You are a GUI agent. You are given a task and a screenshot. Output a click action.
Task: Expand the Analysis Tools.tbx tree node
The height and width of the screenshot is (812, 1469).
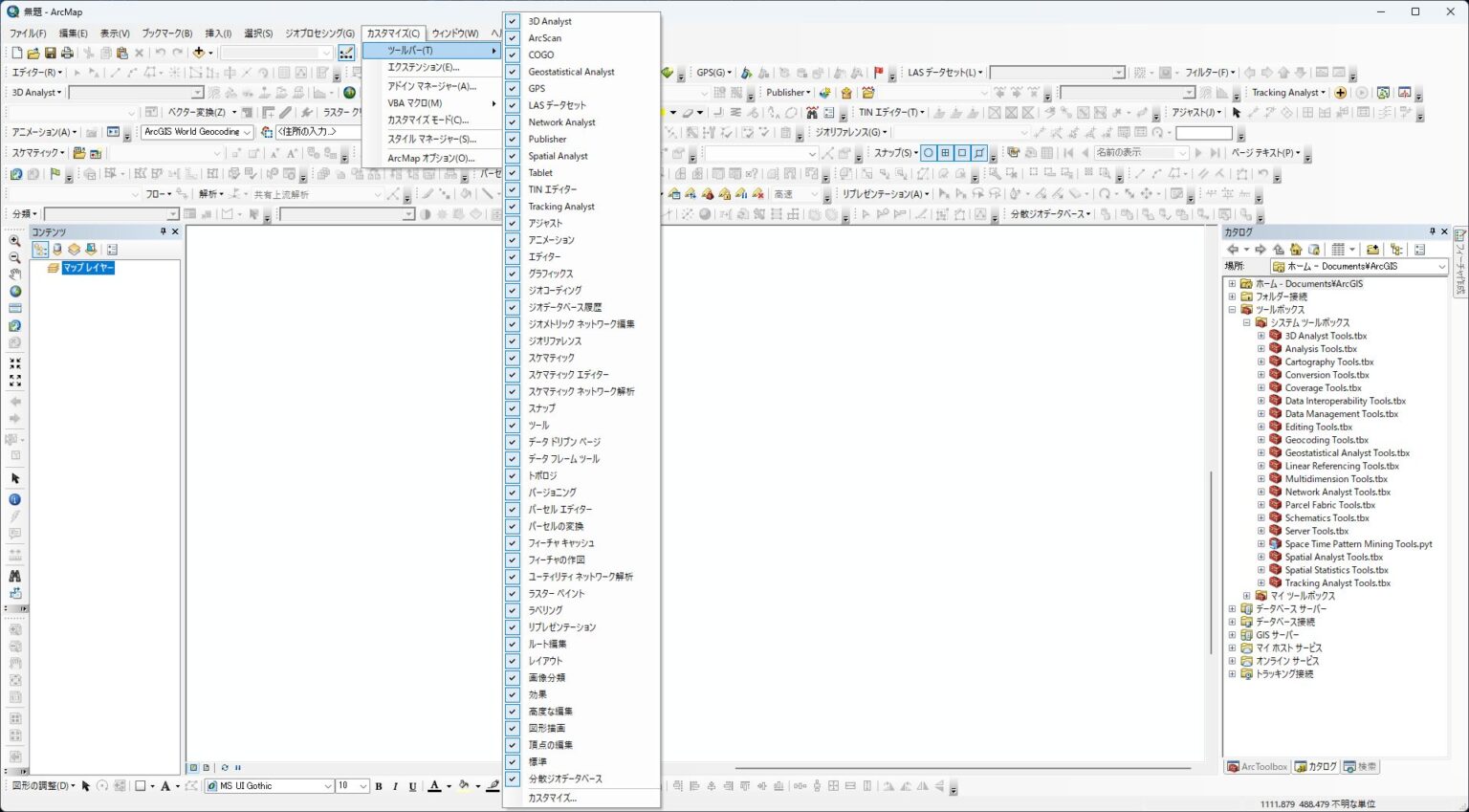1261,348
